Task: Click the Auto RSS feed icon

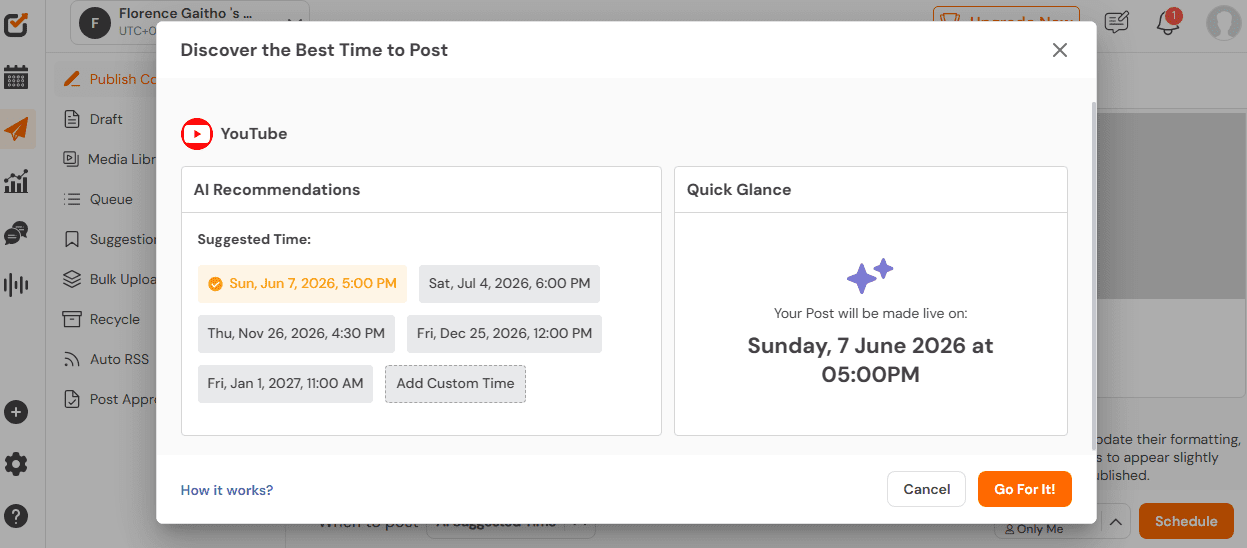Action: 72,359
